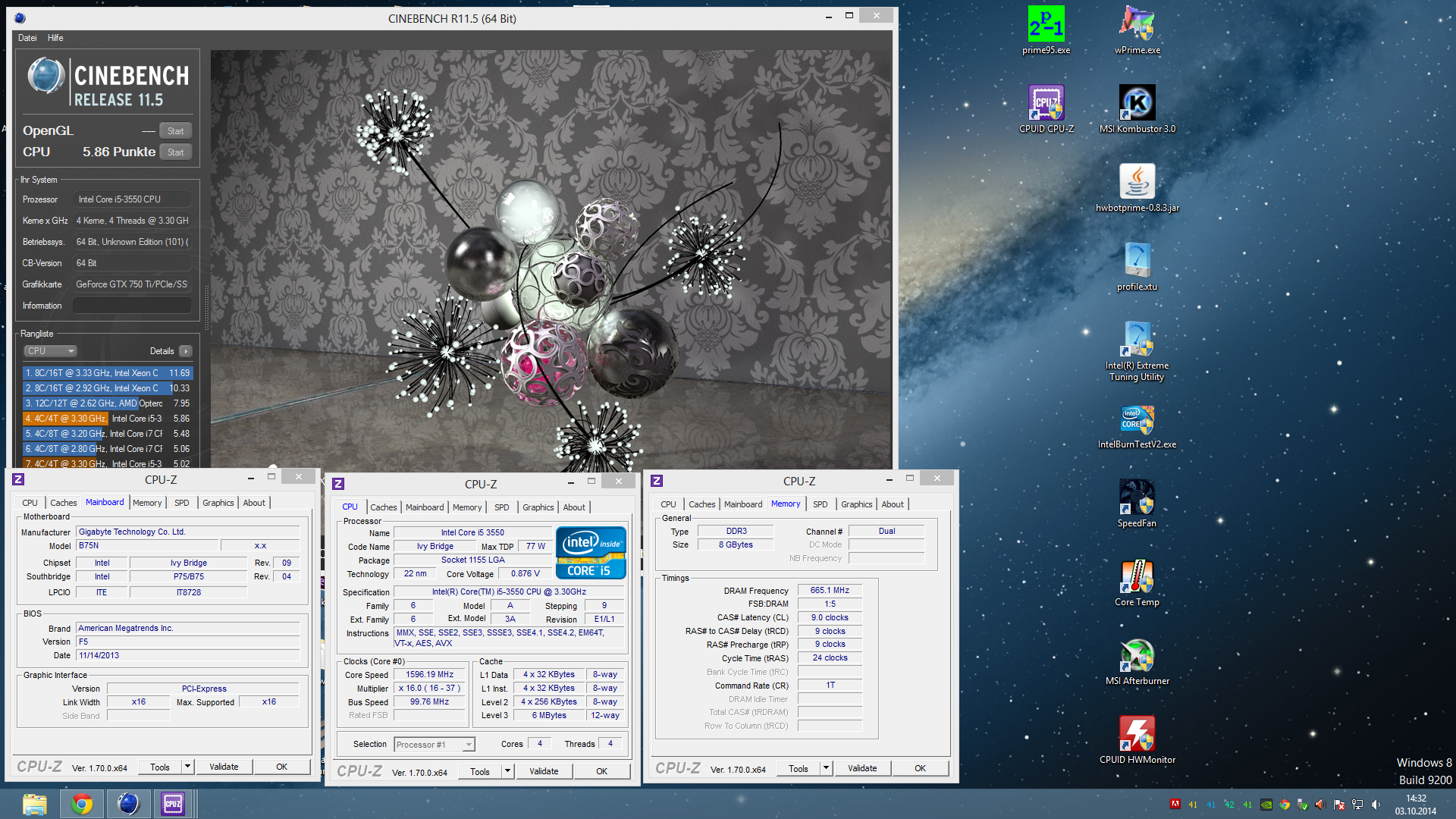Screen dimensions: 1456x819
Task: Open Google Chrome from the taskbar
Action: (x=81, y=804)
